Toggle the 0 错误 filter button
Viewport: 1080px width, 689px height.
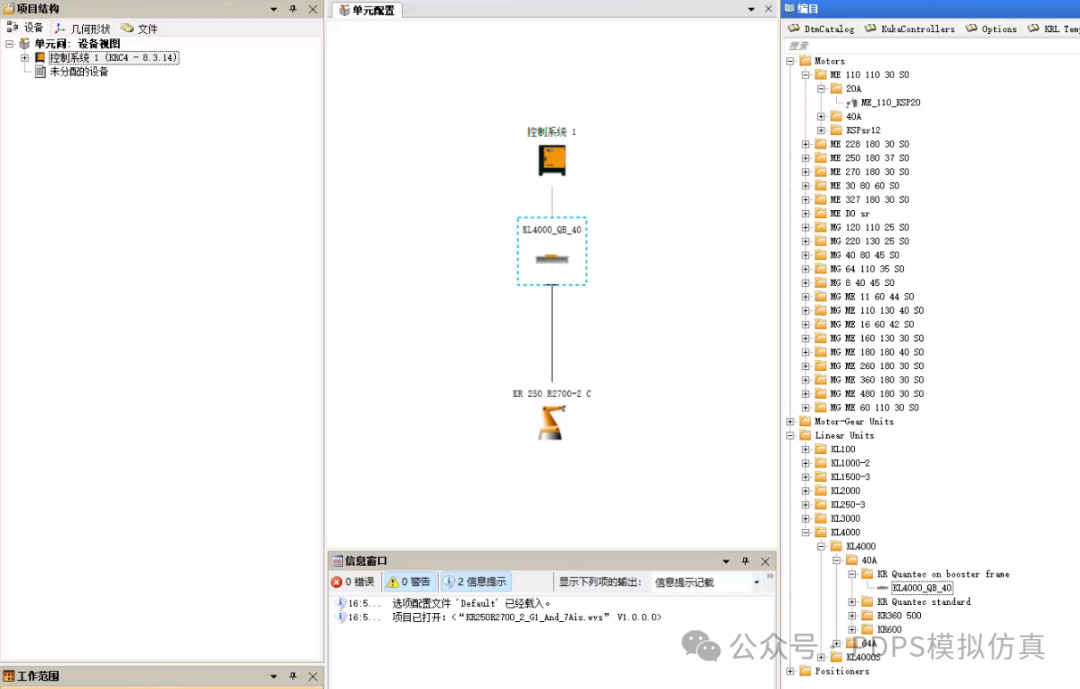[x=353, y=582]
